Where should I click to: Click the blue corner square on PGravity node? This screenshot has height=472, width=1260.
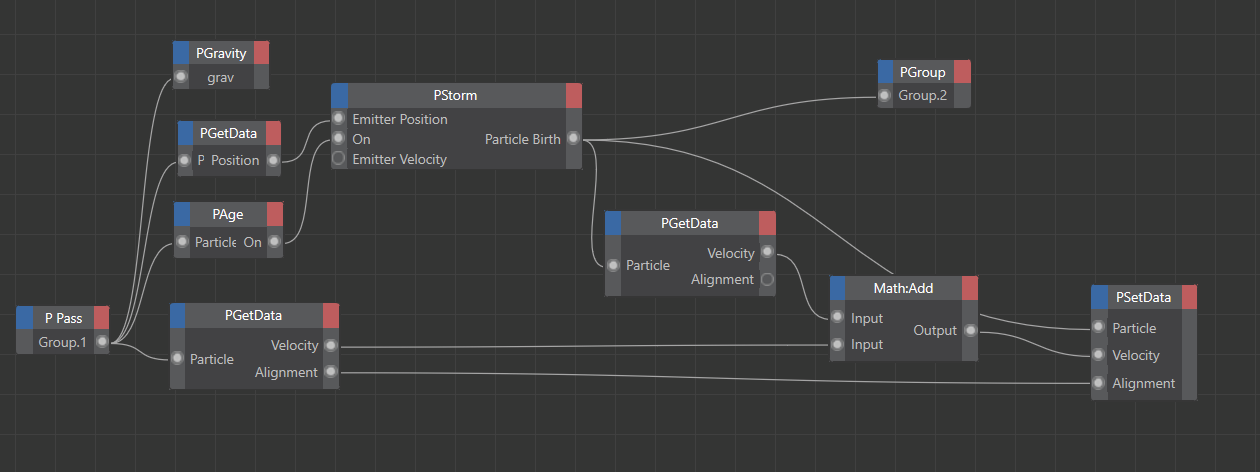(181, 53)
